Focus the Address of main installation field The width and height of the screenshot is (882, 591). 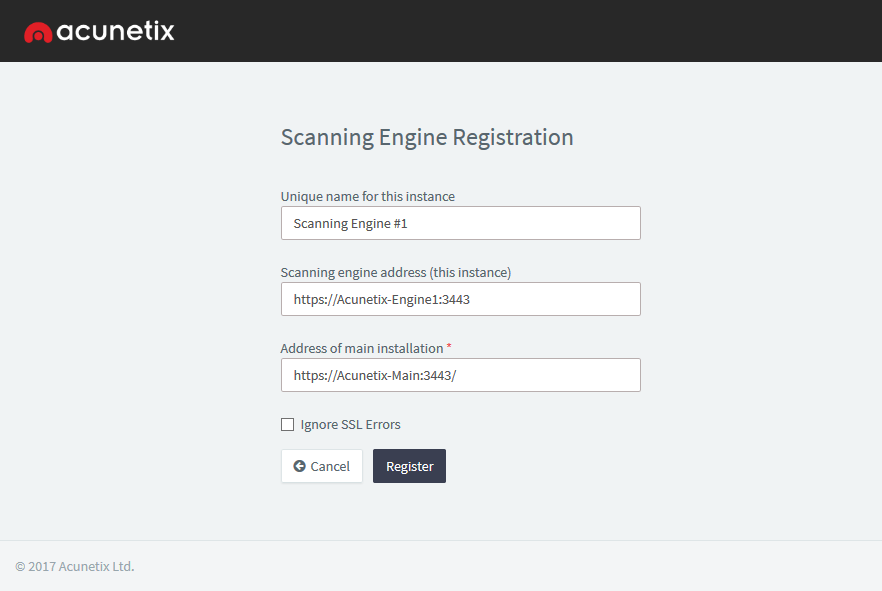pos(461,375)
